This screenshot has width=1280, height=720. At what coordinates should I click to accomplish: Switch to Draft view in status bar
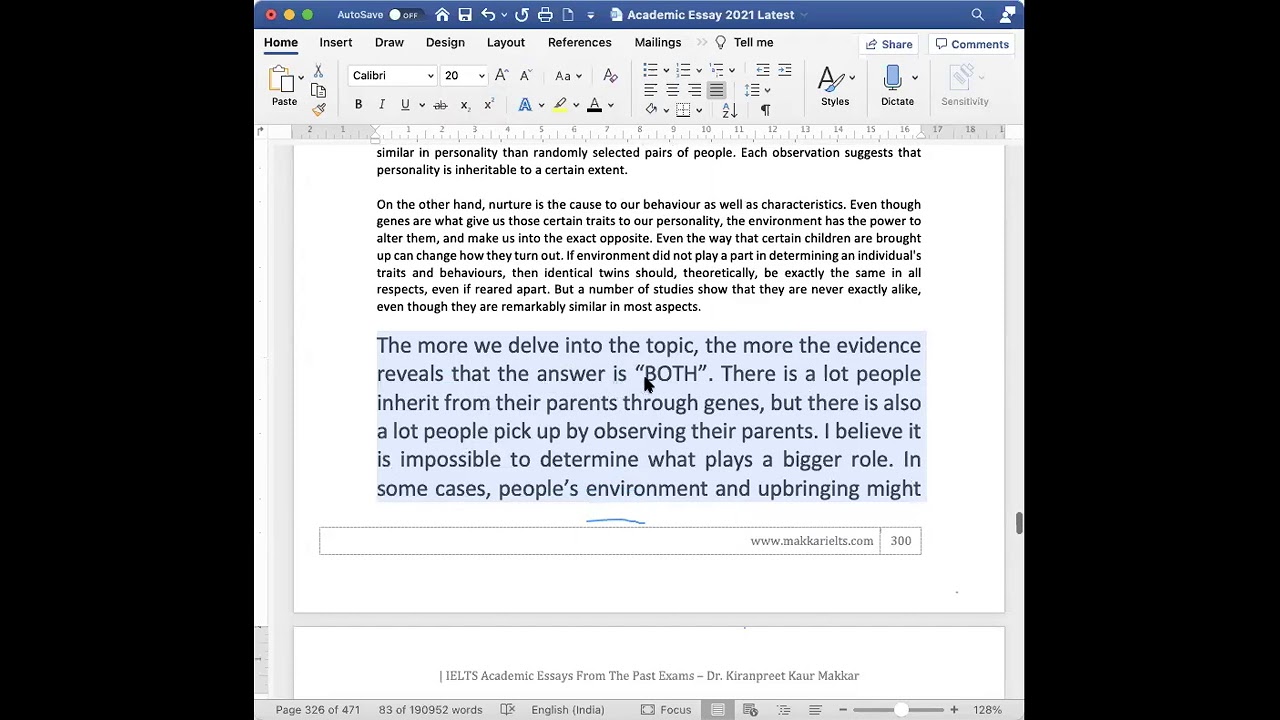(x=815, y=710)
